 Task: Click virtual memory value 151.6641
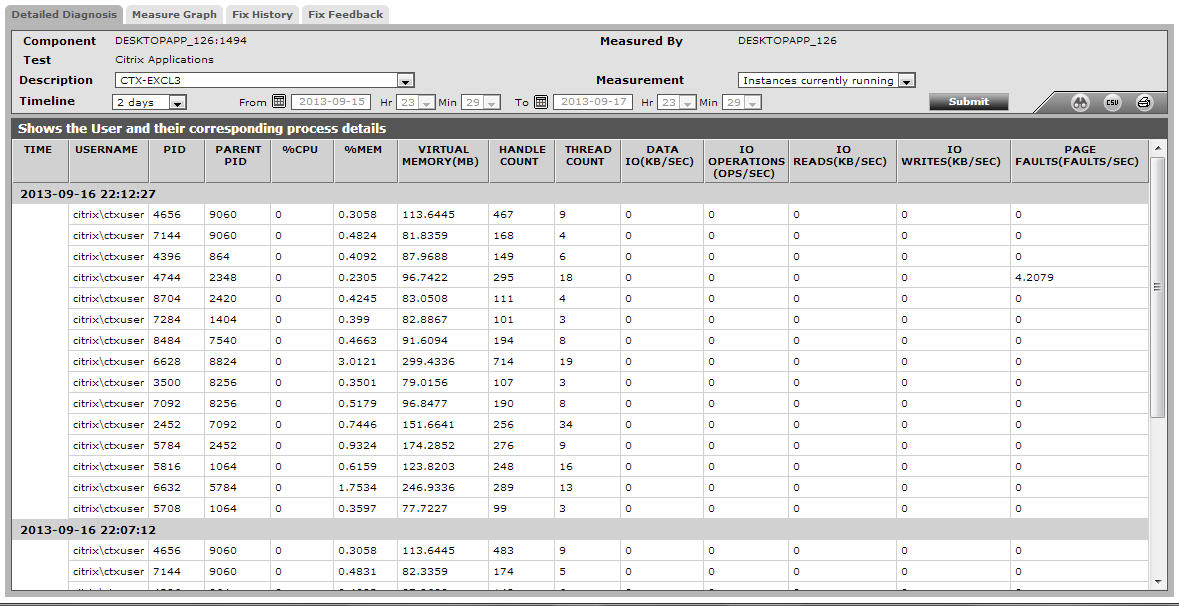coord(428,425)
